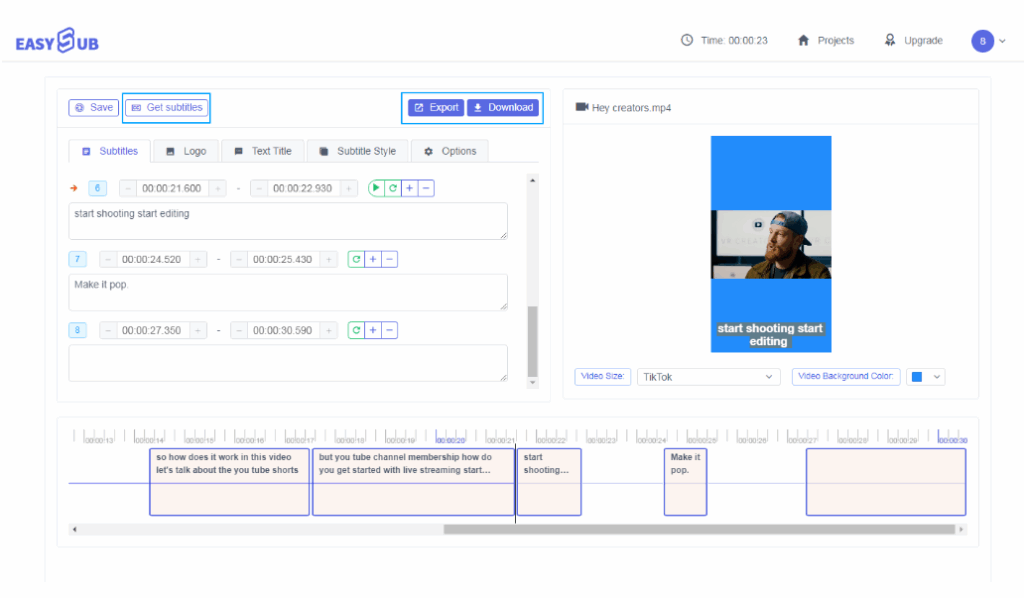Add a subtitle after row 6 with plus icon
Screen dimensions: 1024x598
click(x=409, y=188)
